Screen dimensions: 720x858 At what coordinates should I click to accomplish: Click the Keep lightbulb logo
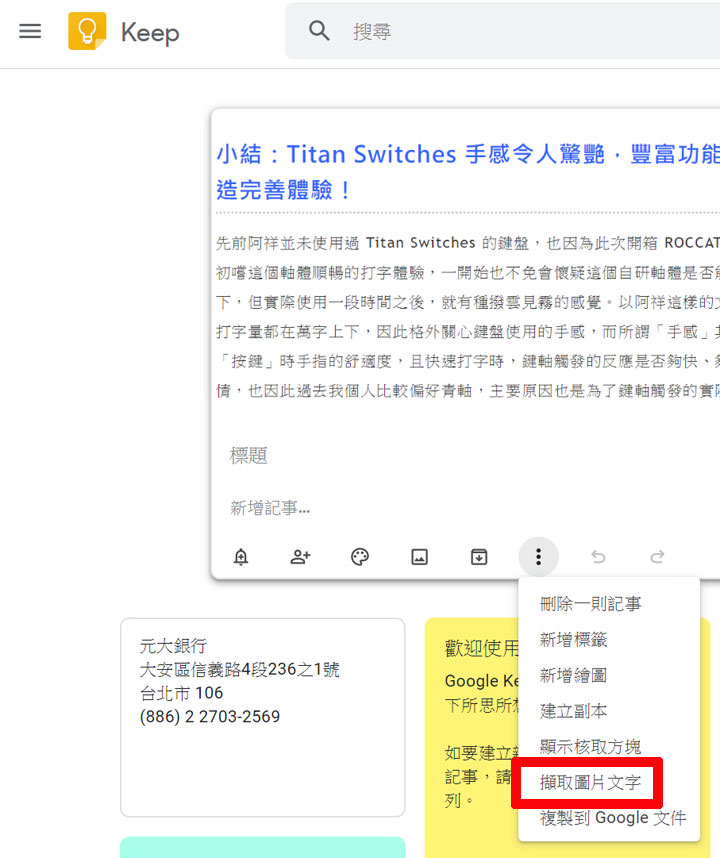coord(87,31)
